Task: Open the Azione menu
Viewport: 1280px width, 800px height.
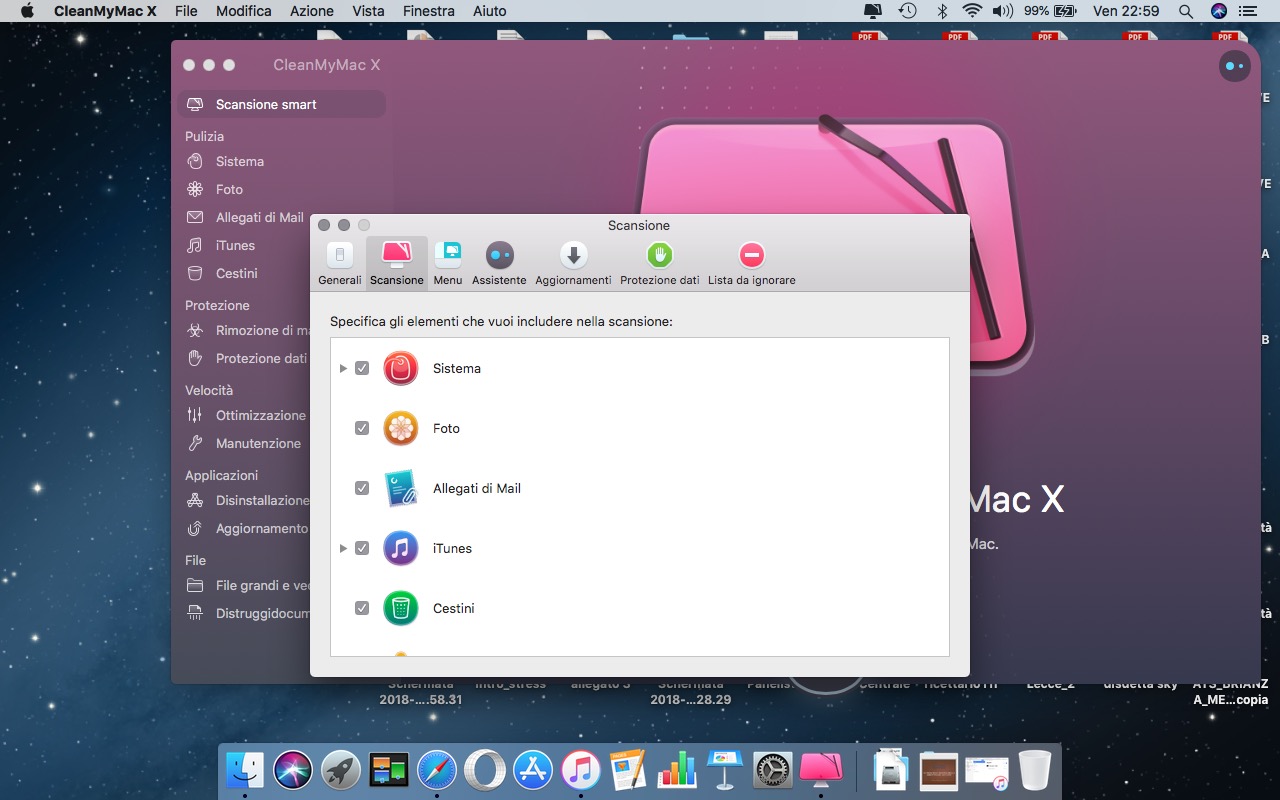Action: (312, 11)
